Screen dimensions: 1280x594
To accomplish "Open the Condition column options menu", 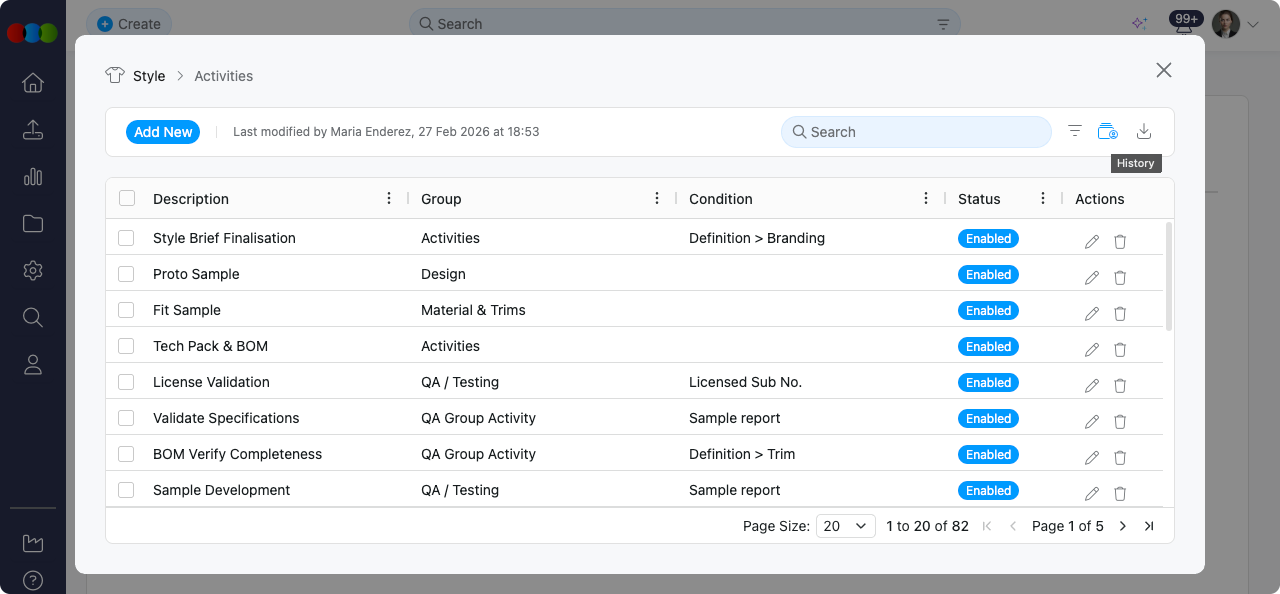I will [926, 198].
